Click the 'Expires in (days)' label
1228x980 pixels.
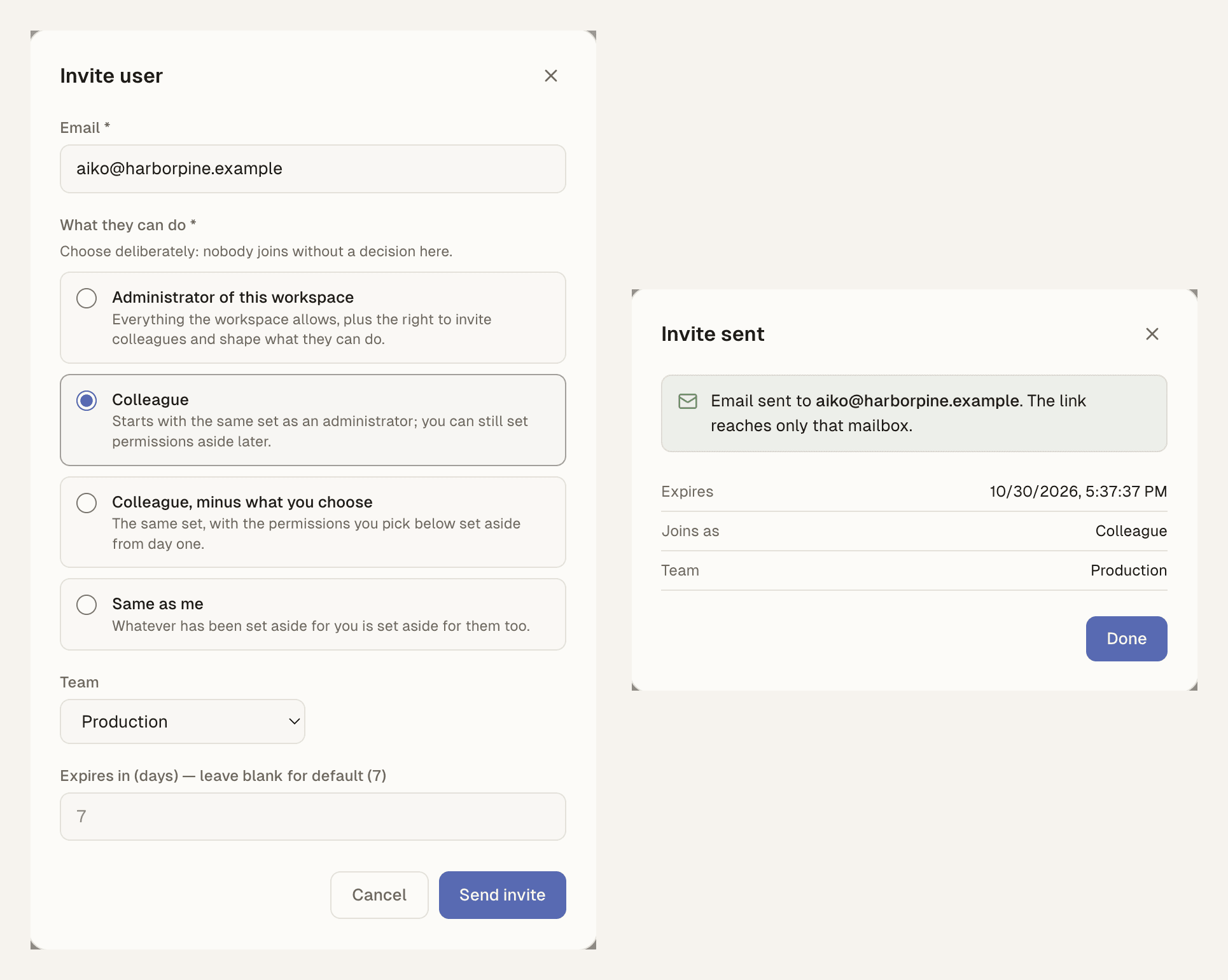223,776
